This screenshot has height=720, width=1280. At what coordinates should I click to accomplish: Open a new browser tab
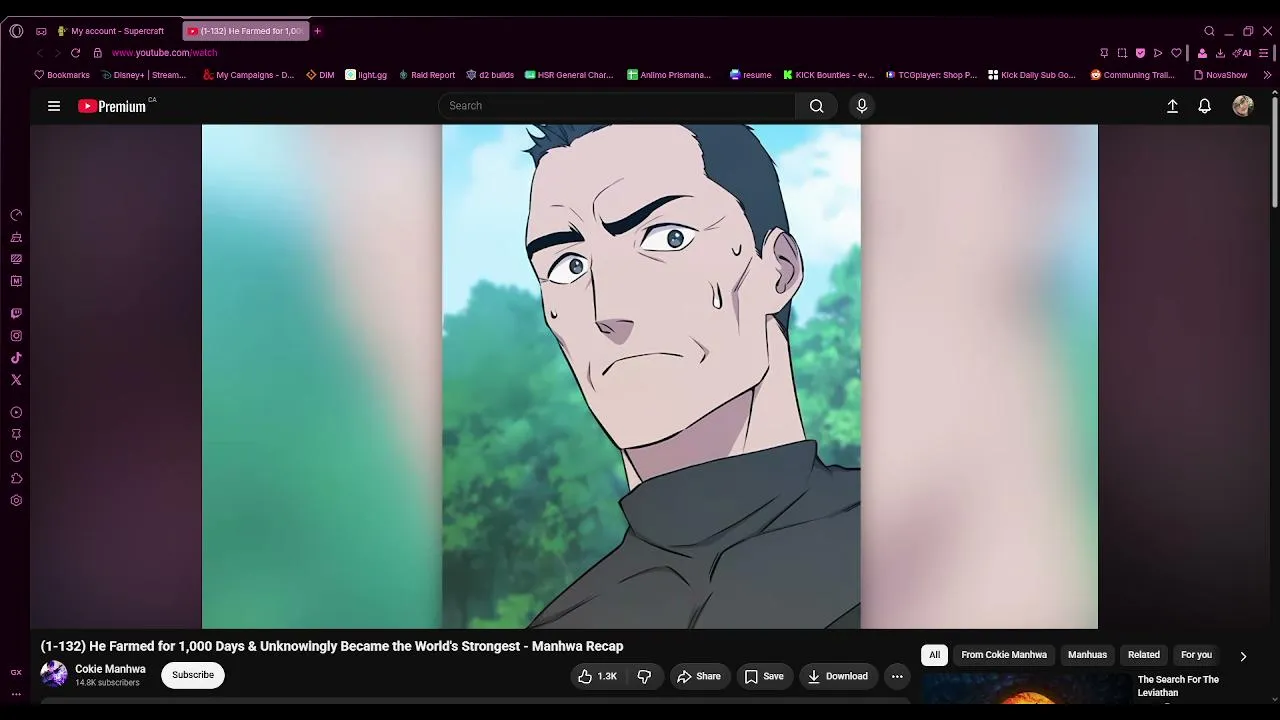(x=317, y=31)
